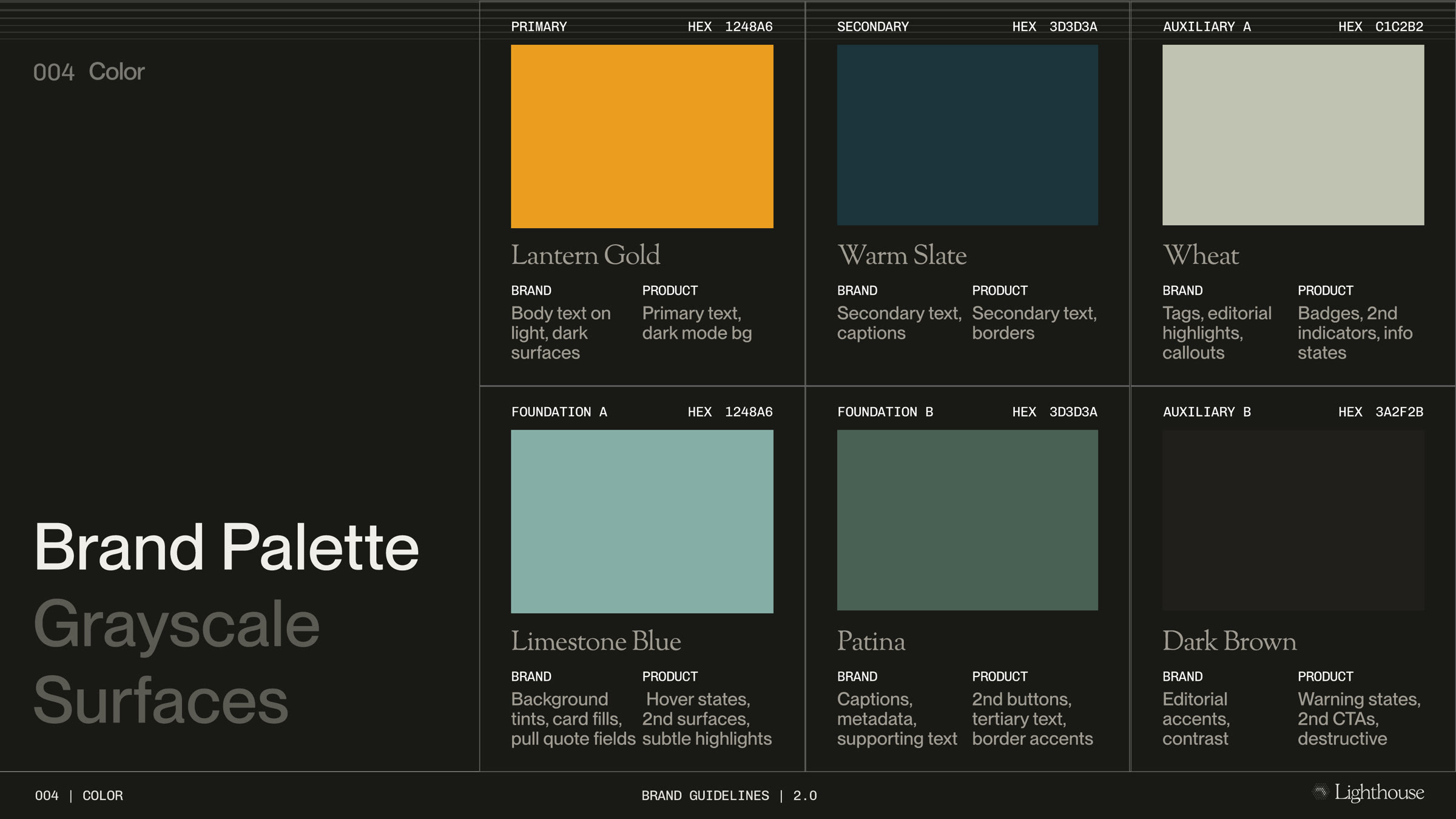Click the 'Surfaces' heading
The image size is (1456, 819).
[161, 700]
